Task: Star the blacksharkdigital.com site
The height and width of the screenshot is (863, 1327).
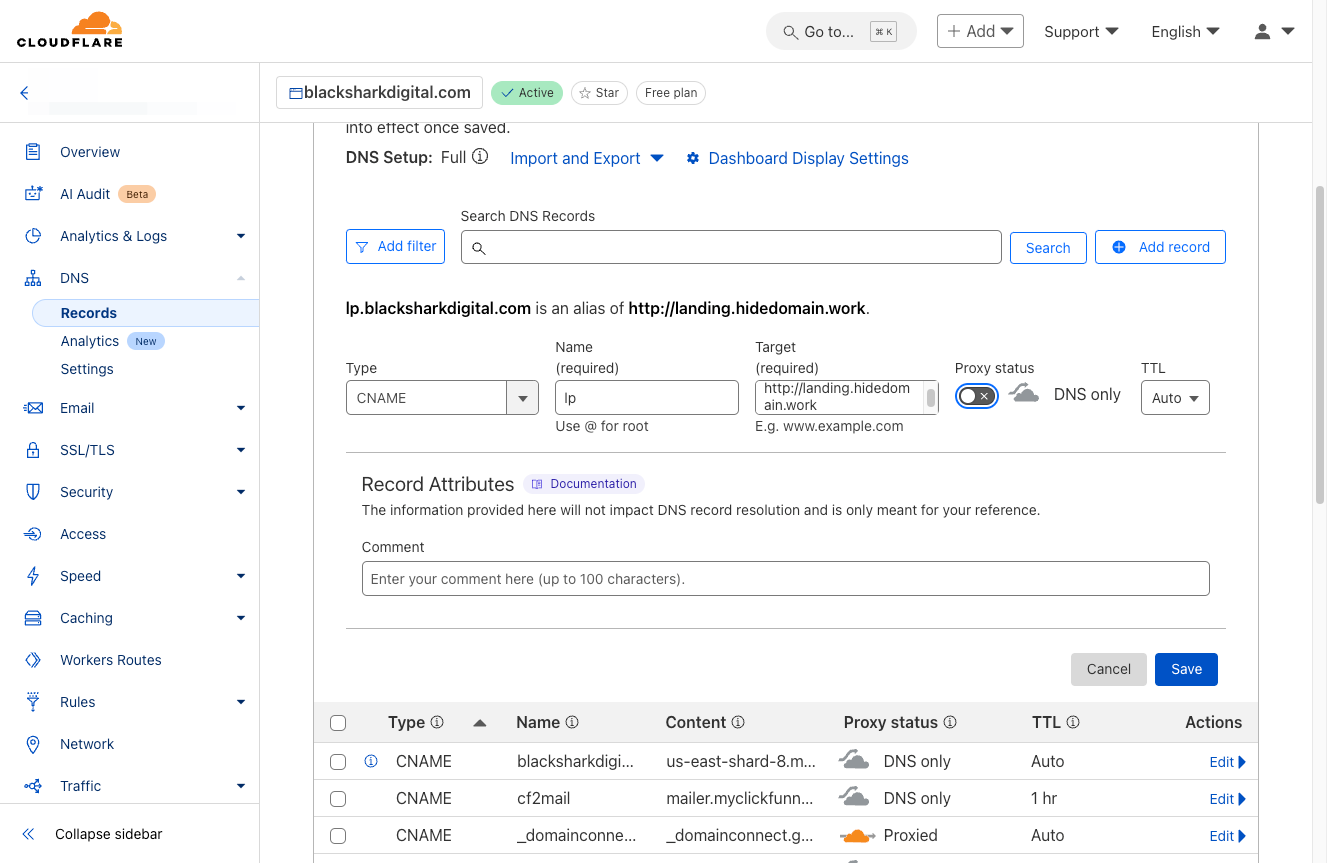Action: (599, 93)
